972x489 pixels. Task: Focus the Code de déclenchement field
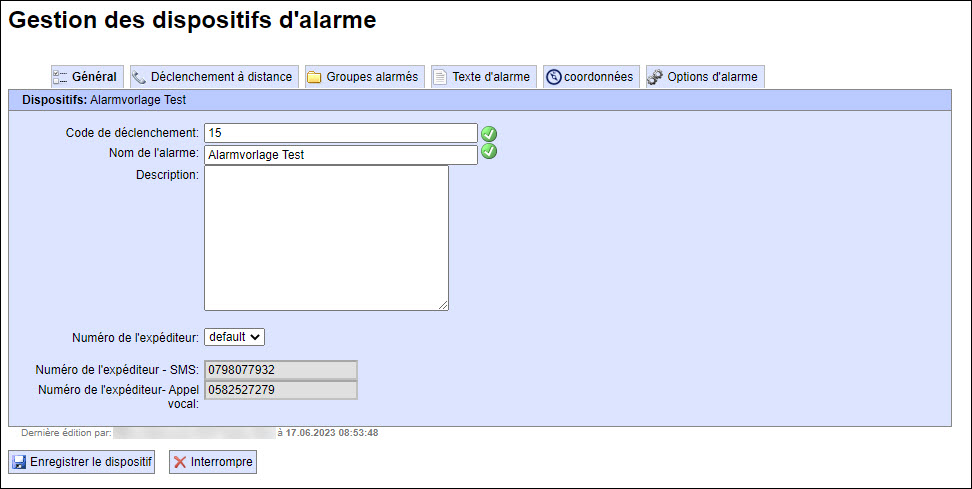click(340, 133)
